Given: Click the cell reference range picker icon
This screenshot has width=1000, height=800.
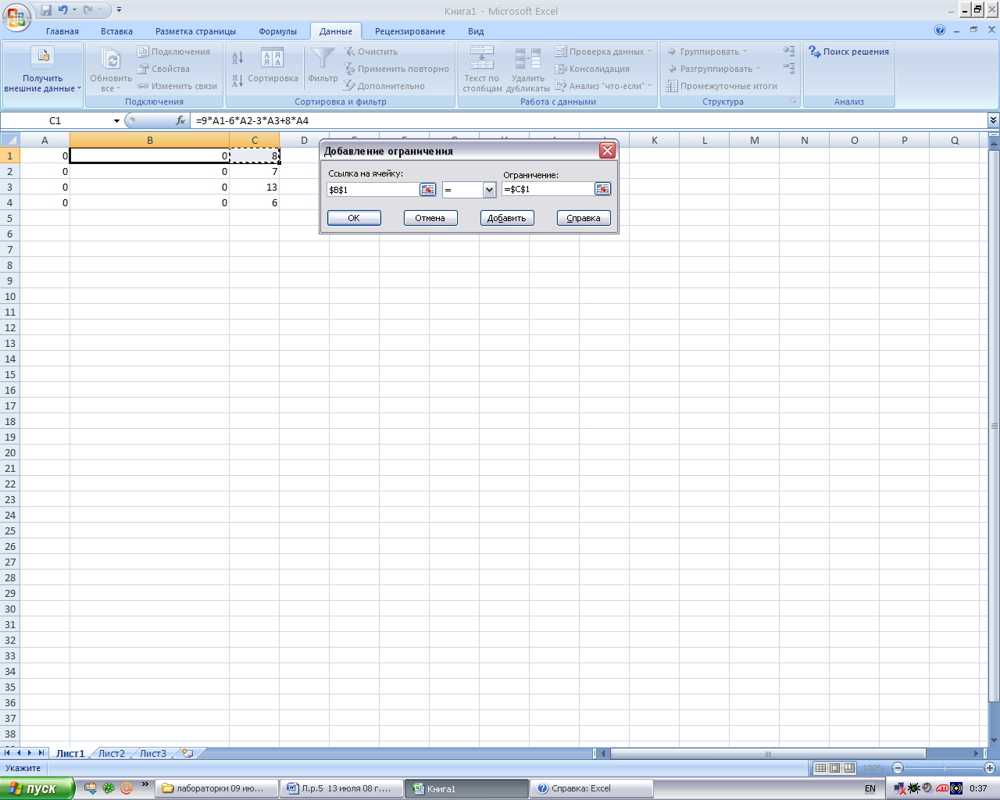Looking at the screenshot, I should click(x=427, y=189).
